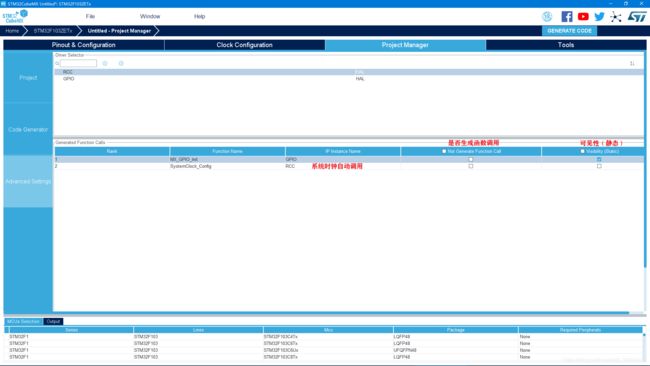Image resolution: width=650 pixels, height=366 pixels.
Task: Open the Help menu
Action: [199, 17]
